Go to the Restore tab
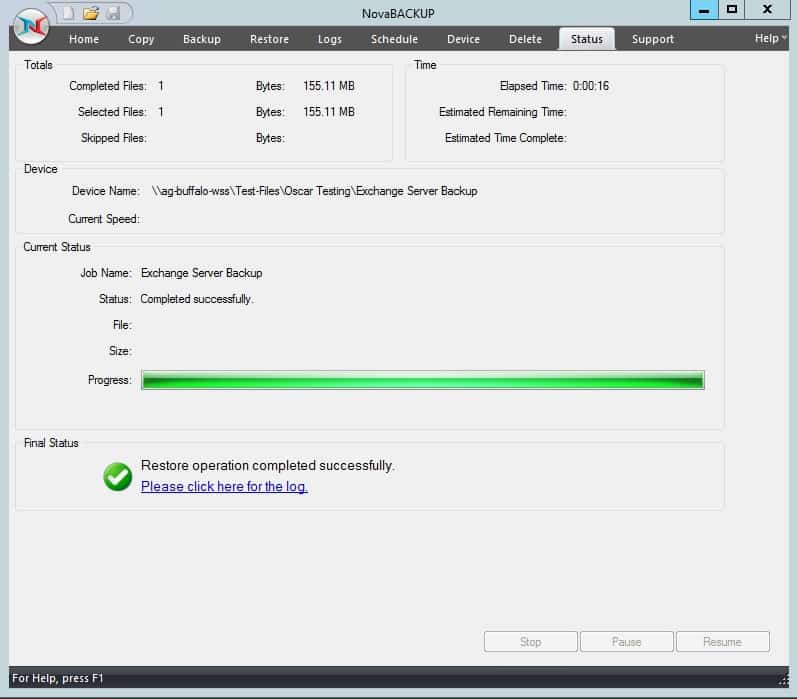 pos(269,39)
